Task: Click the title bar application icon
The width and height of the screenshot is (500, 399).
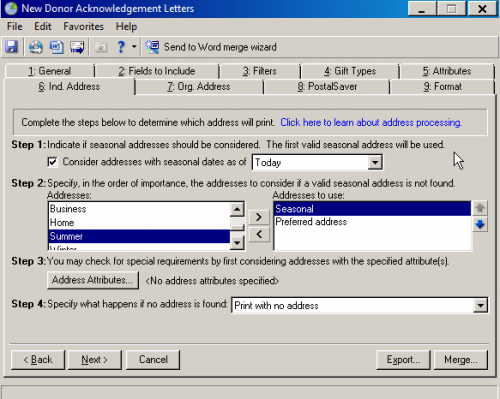Action: coord(11,8)
